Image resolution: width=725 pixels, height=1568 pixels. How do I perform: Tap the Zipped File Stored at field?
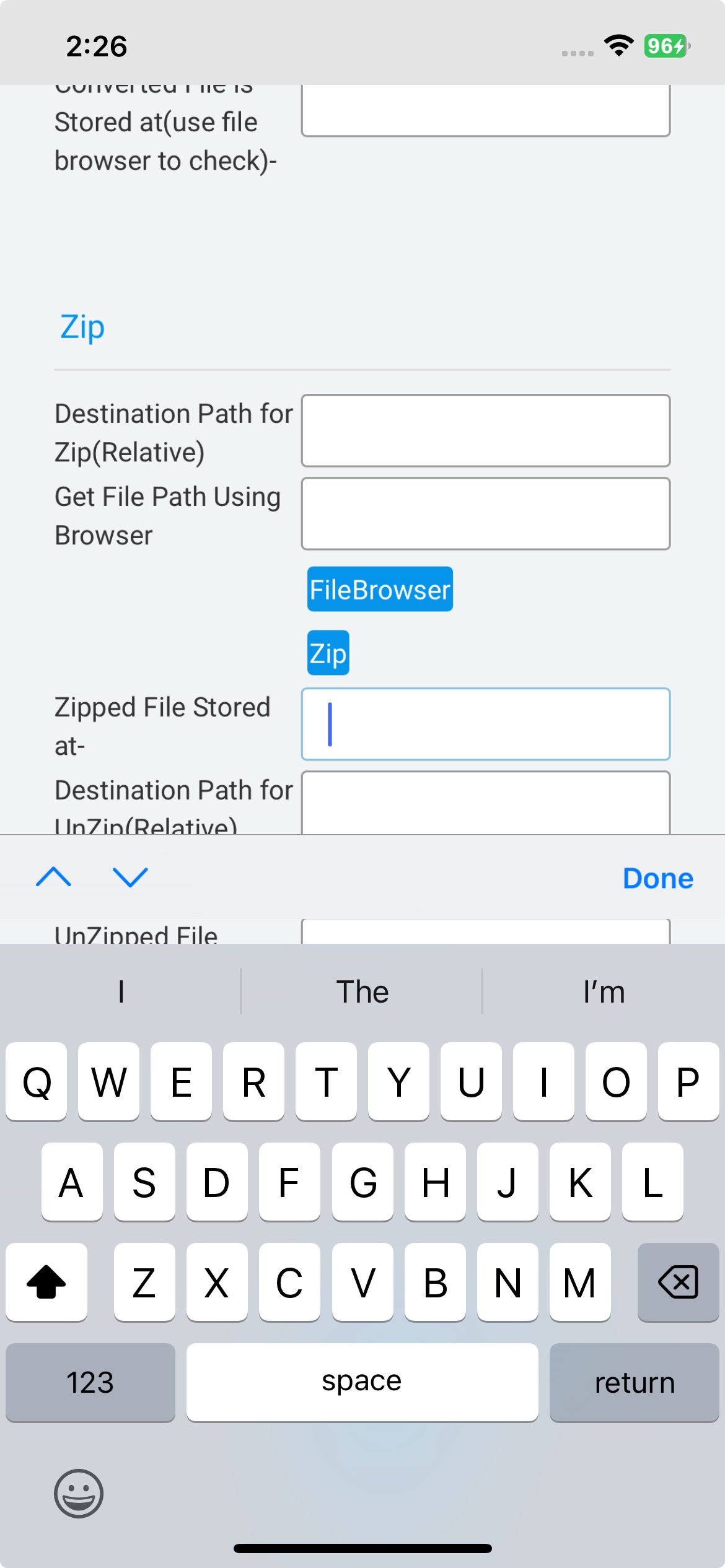pos(485,724)
